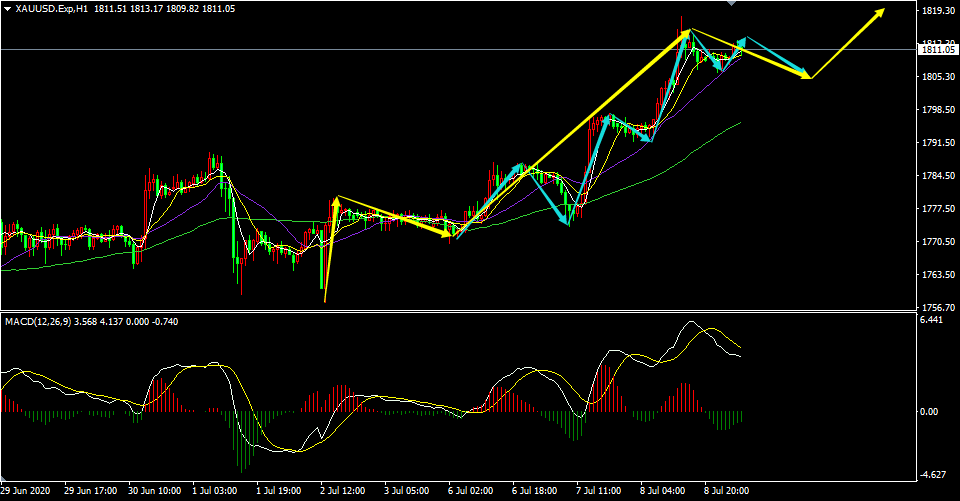This screenshot has width=960, height=501.
Task: Click the 30 Jun 10:00 time label
Action: pos(155,491)
